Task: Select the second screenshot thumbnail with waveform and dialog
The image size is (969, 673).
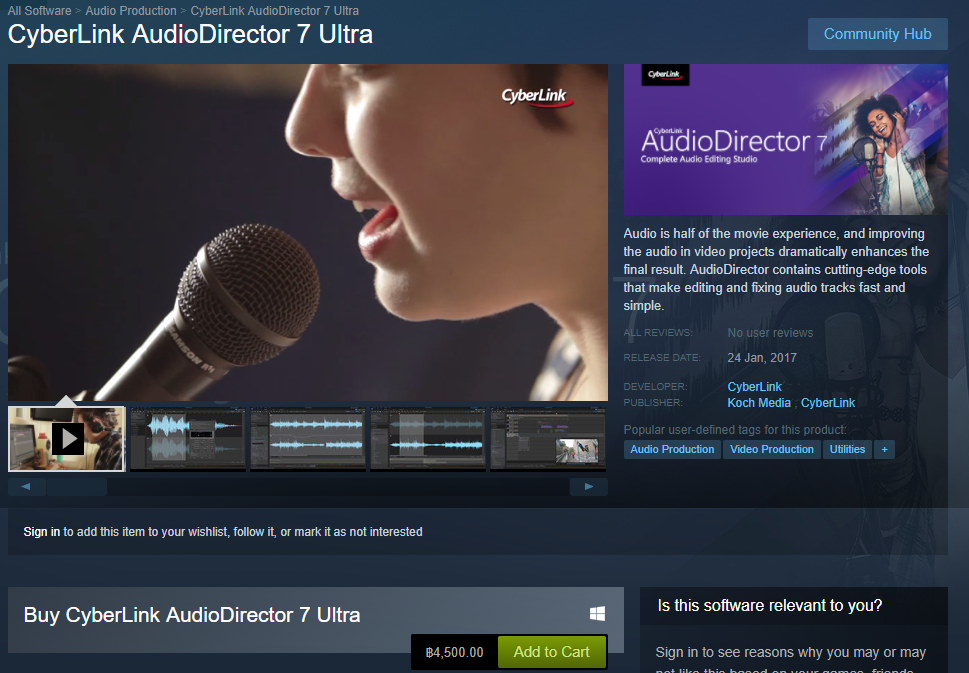Action: 187,439
